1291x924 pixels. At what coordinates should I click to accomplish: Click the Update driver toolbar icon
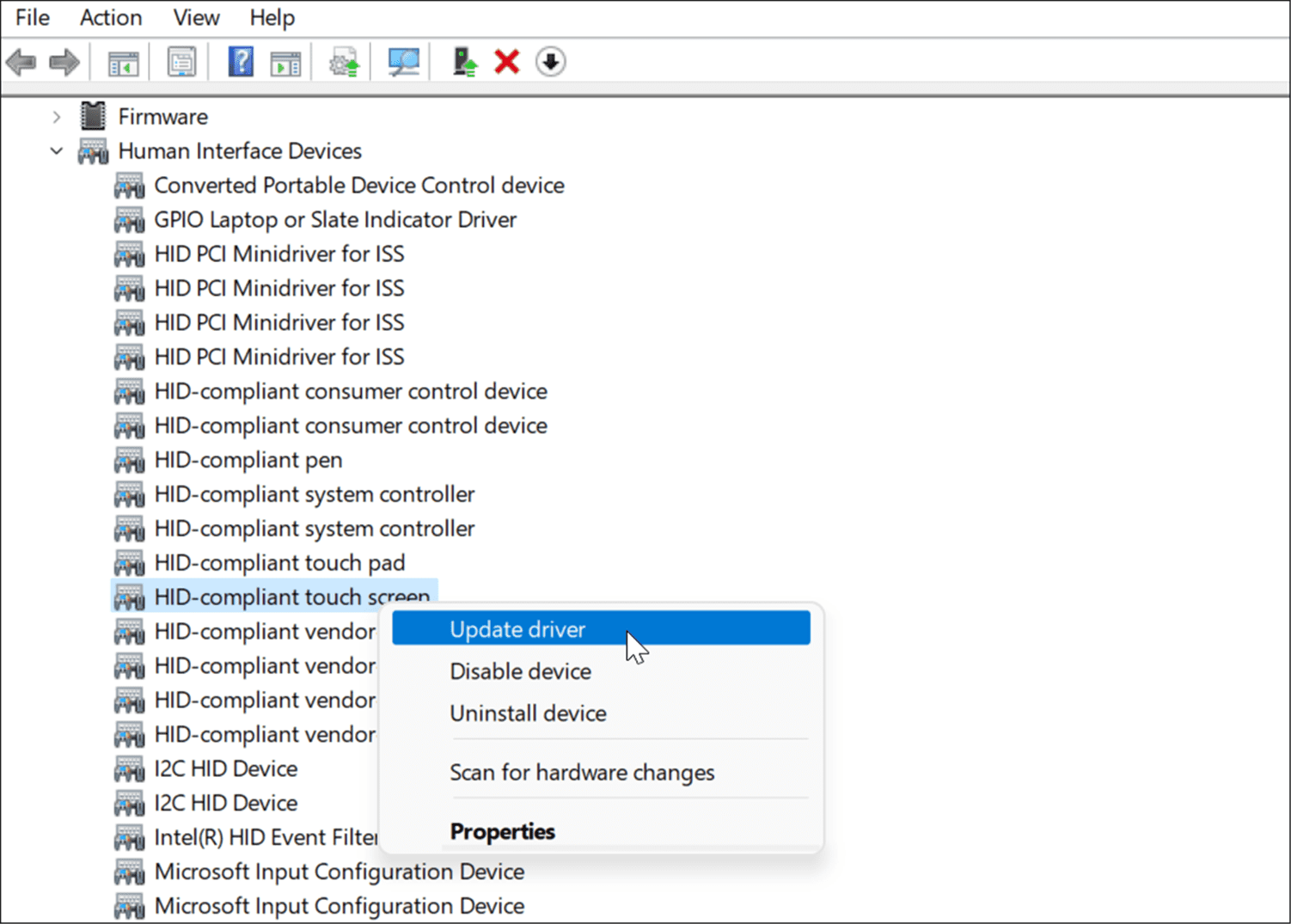(x=344, y=61)
